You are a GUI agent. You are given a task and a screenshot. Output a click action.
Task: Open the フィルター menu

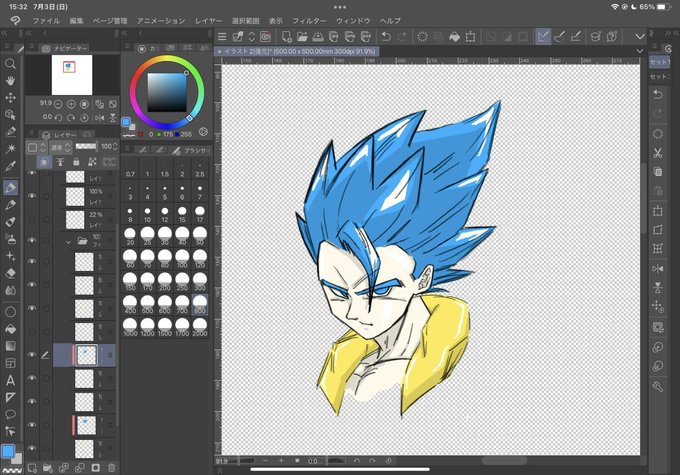(309, 20)
